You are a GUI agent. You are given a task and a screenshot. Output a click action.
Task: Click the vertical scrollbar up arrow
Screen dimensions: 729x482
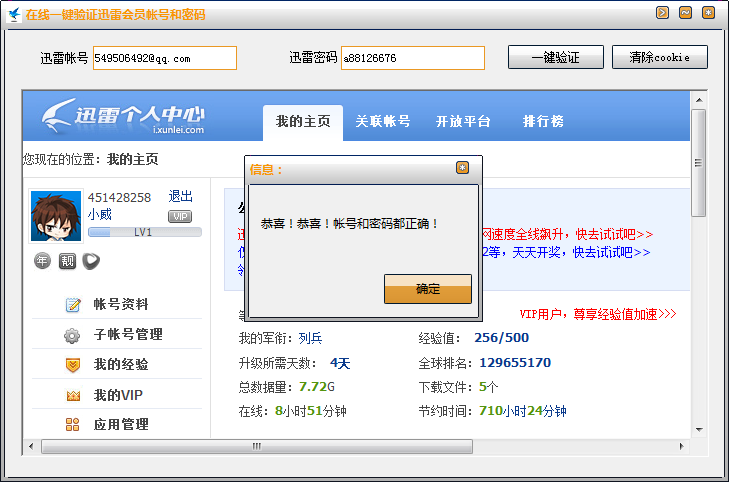click(x=699, y=100)
